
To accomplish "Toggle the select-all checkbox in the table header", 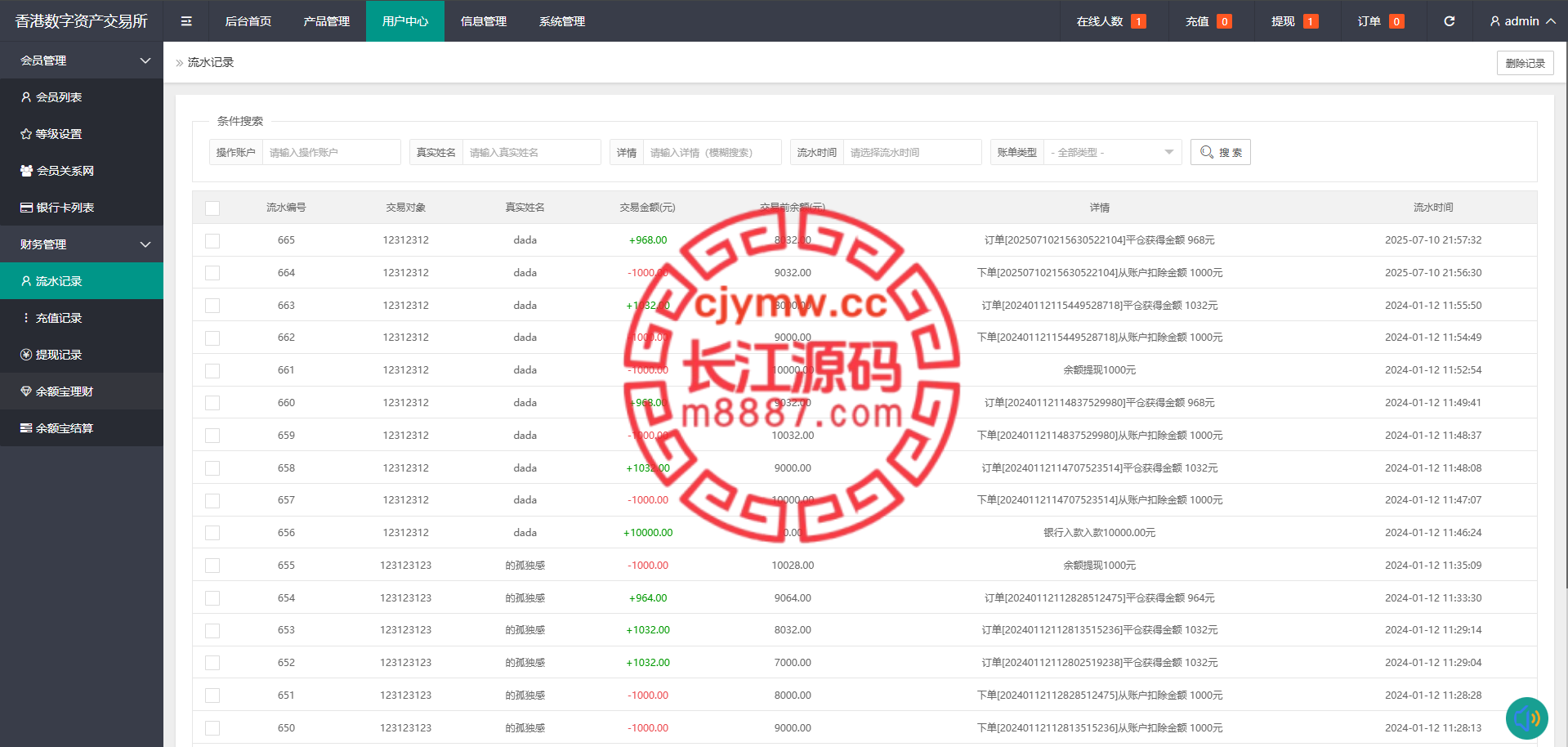I will [212, 208].
